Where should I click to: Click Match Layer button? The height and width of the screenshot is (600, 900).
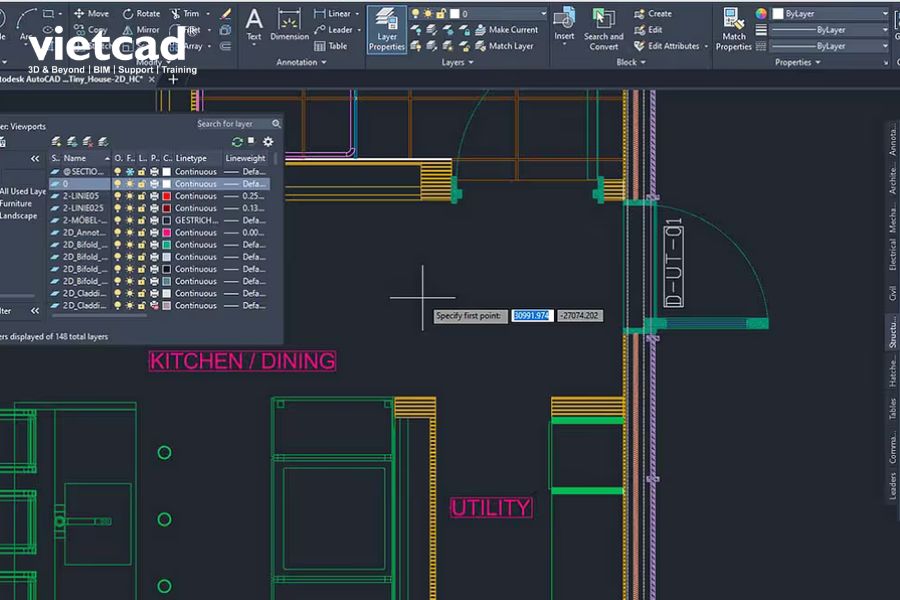click(x=505, y=46)
